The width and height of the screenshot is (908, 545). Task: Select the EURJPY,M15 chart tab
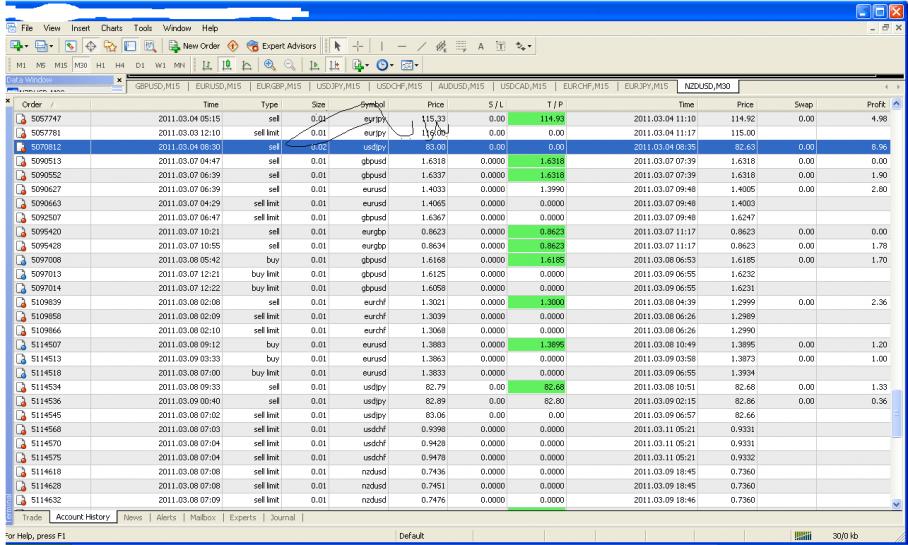[x=646, y=87]
